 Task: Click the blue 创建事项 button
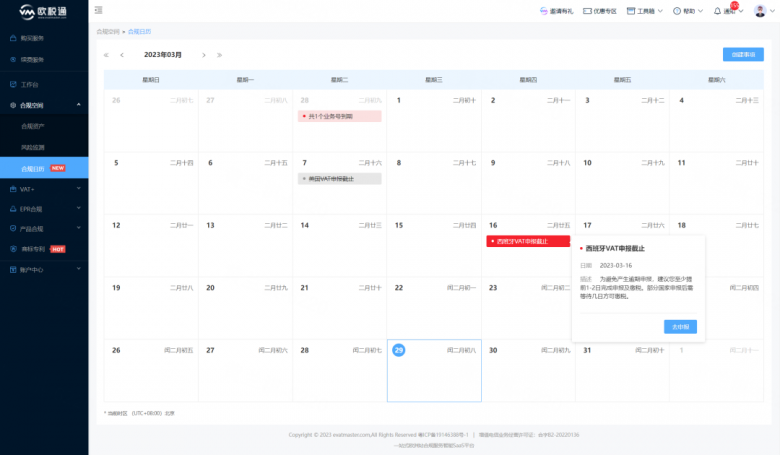click(743, 55)
